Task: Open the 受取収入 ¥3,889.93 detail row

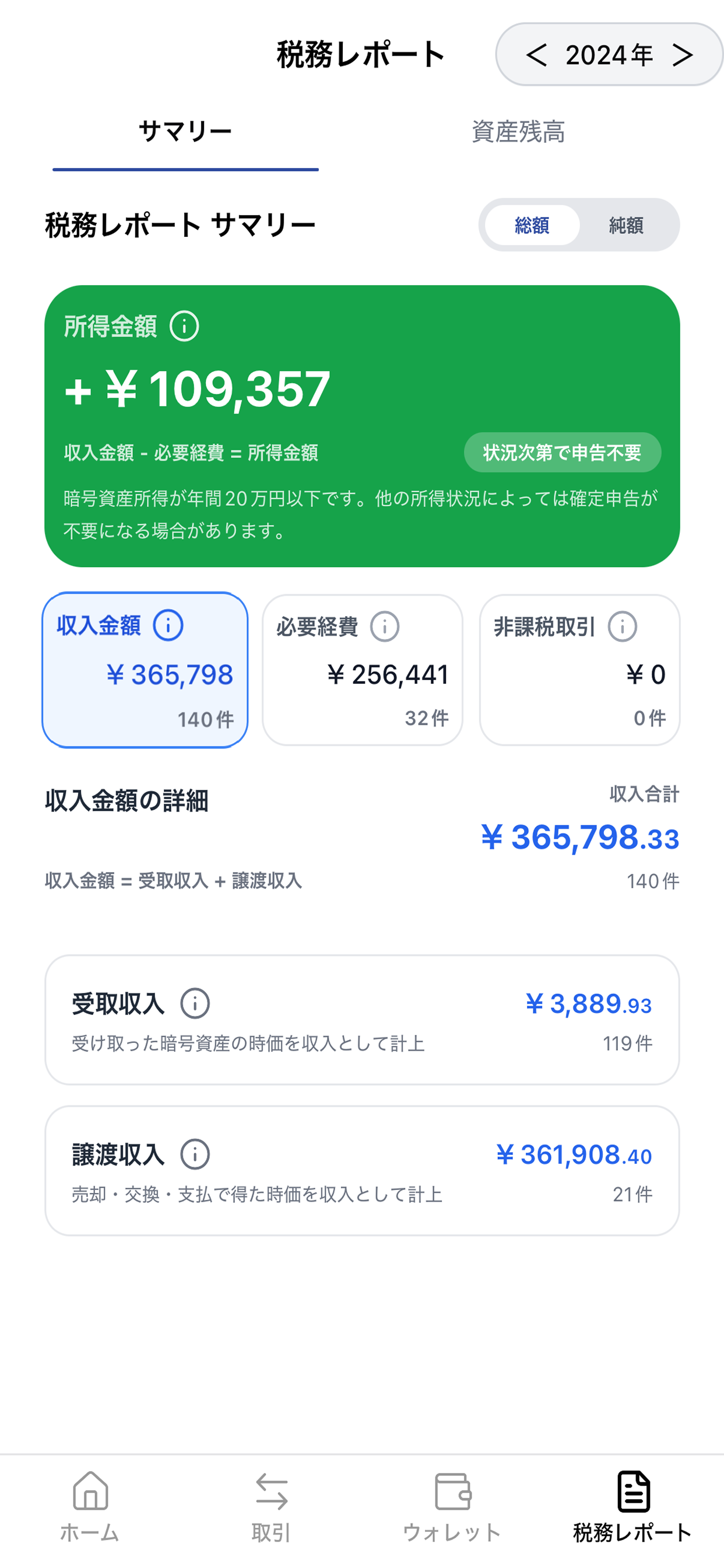Action: [x=362, y=1020]
